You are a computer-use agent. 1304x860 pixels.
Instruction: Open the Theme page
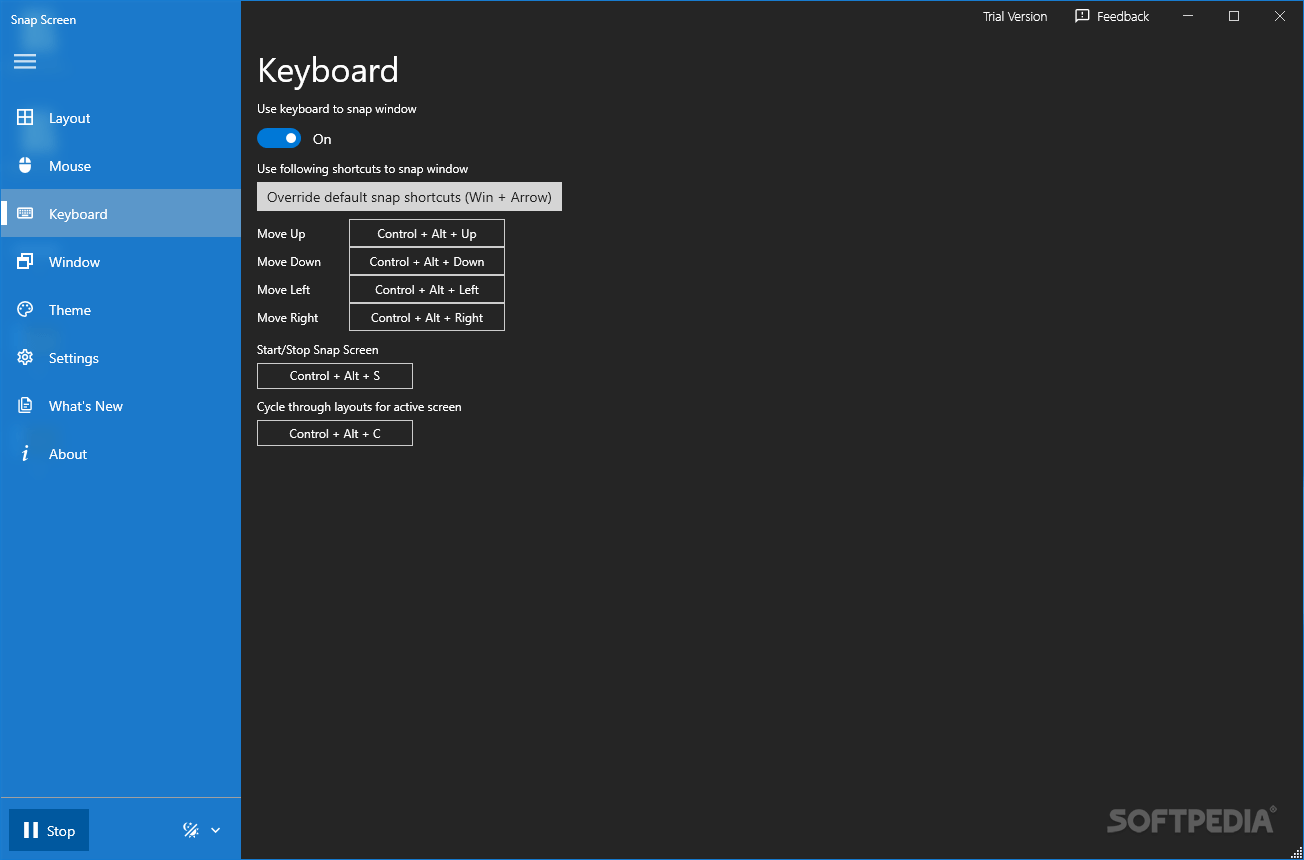pyautogui.click(x=120, y=310)
